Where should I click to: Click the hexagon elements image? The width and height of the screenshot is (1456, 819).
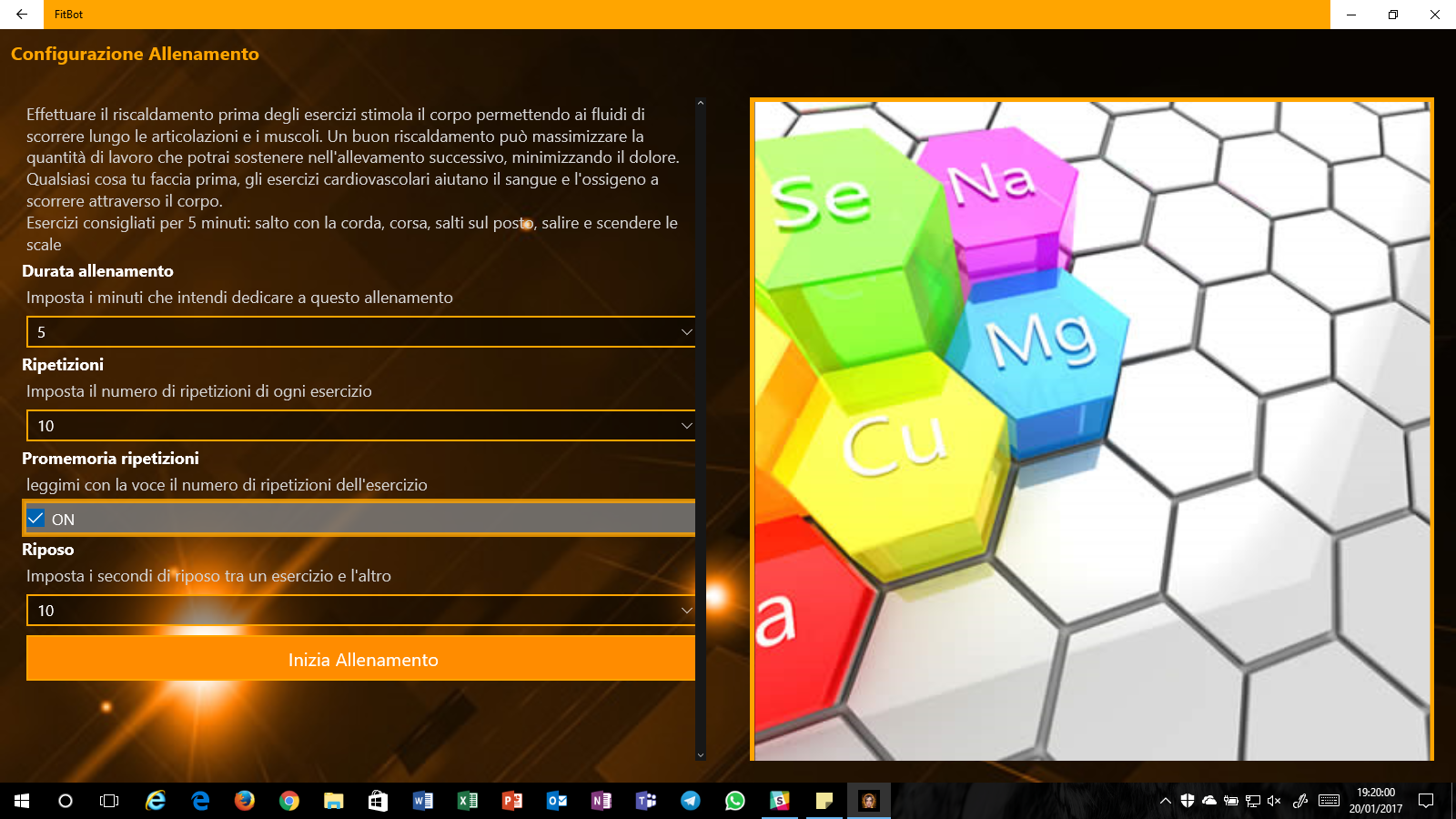1092,430
